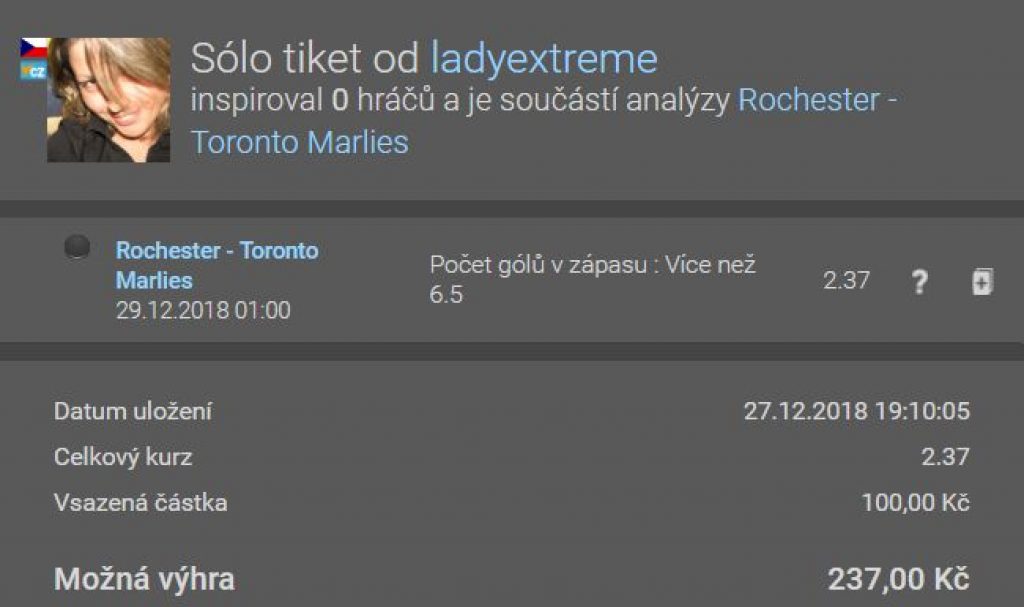Click the question mark help icon
Viewport: 1024px width, 607px height.
point(920,282)
